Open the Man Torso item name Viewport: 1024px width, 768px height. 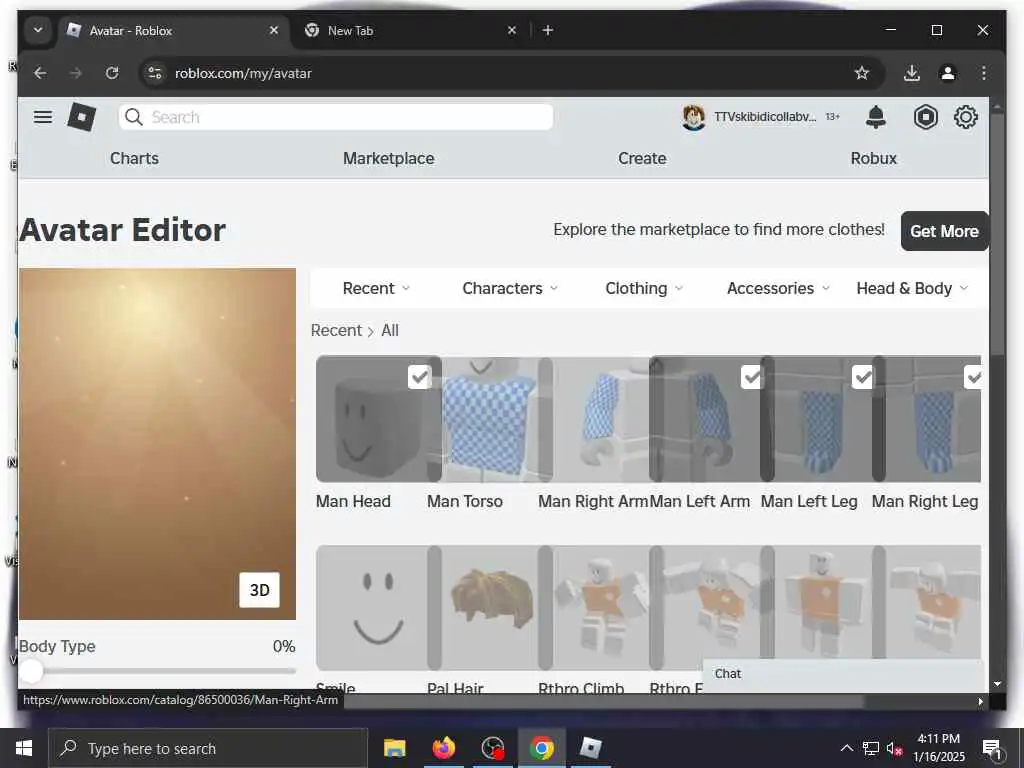tap(464, 502)
